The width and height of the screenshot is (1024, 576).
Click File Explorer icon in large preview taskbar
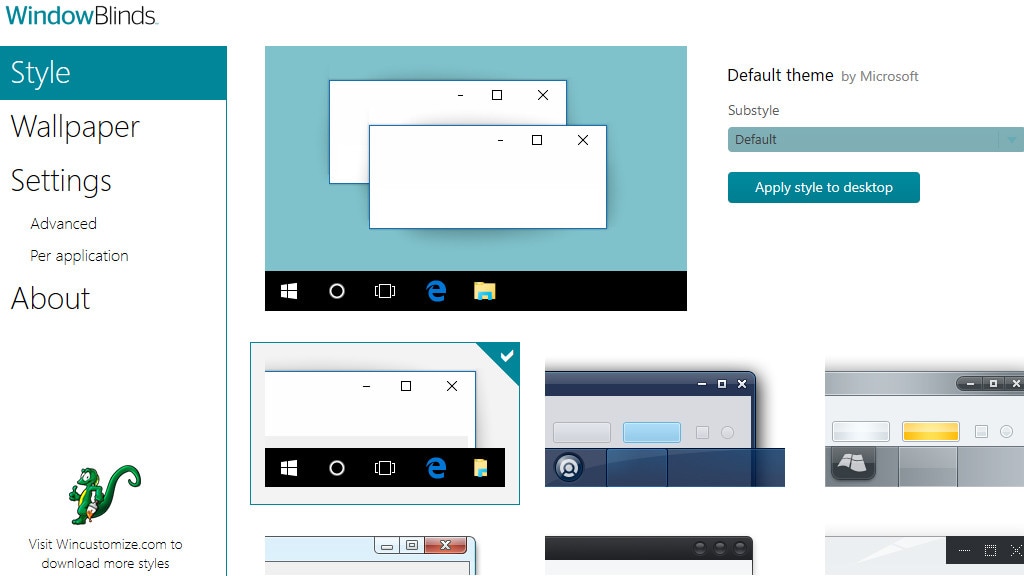click(x=485, y=291)
